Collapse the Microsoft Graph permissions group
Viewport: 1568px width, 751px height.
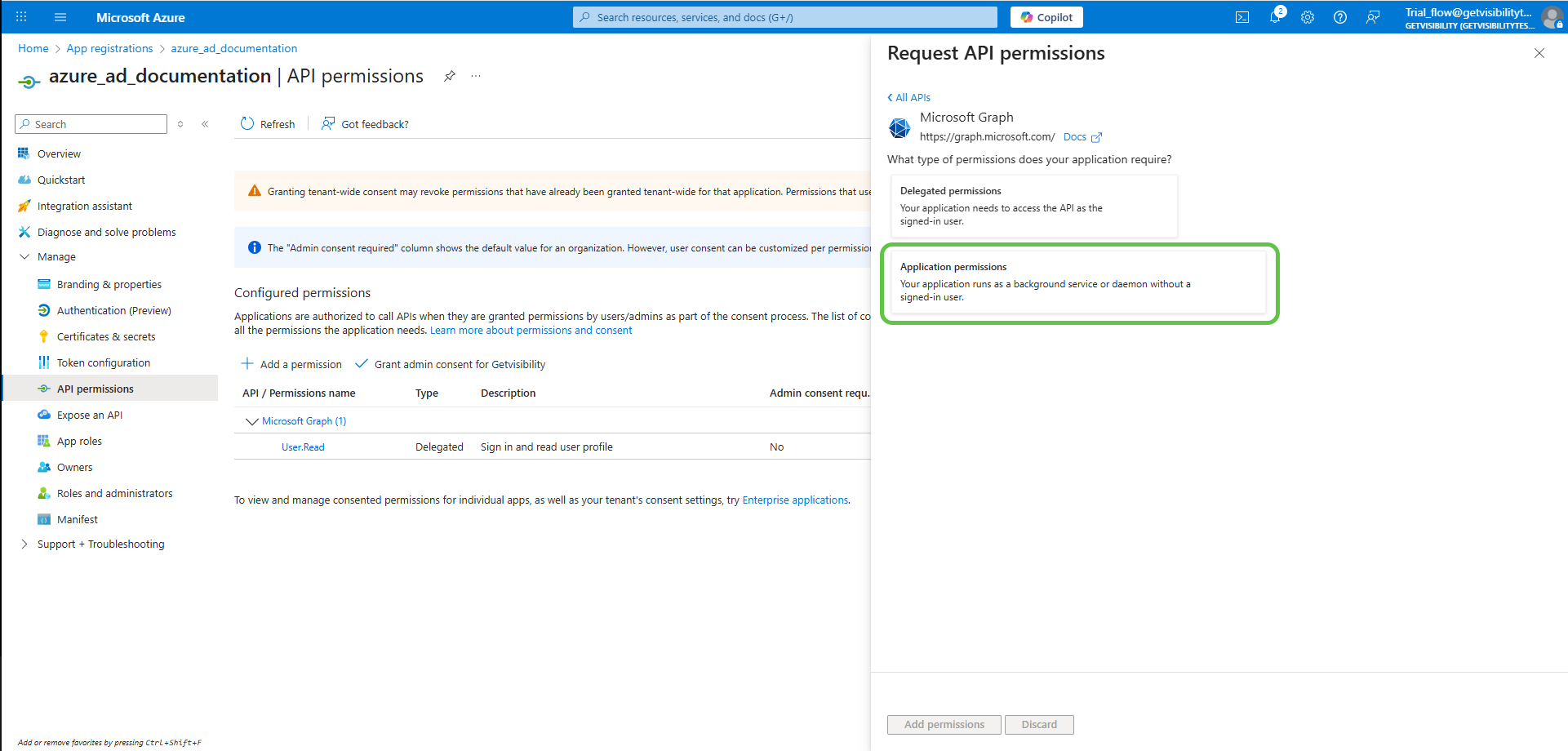(251, 421)
